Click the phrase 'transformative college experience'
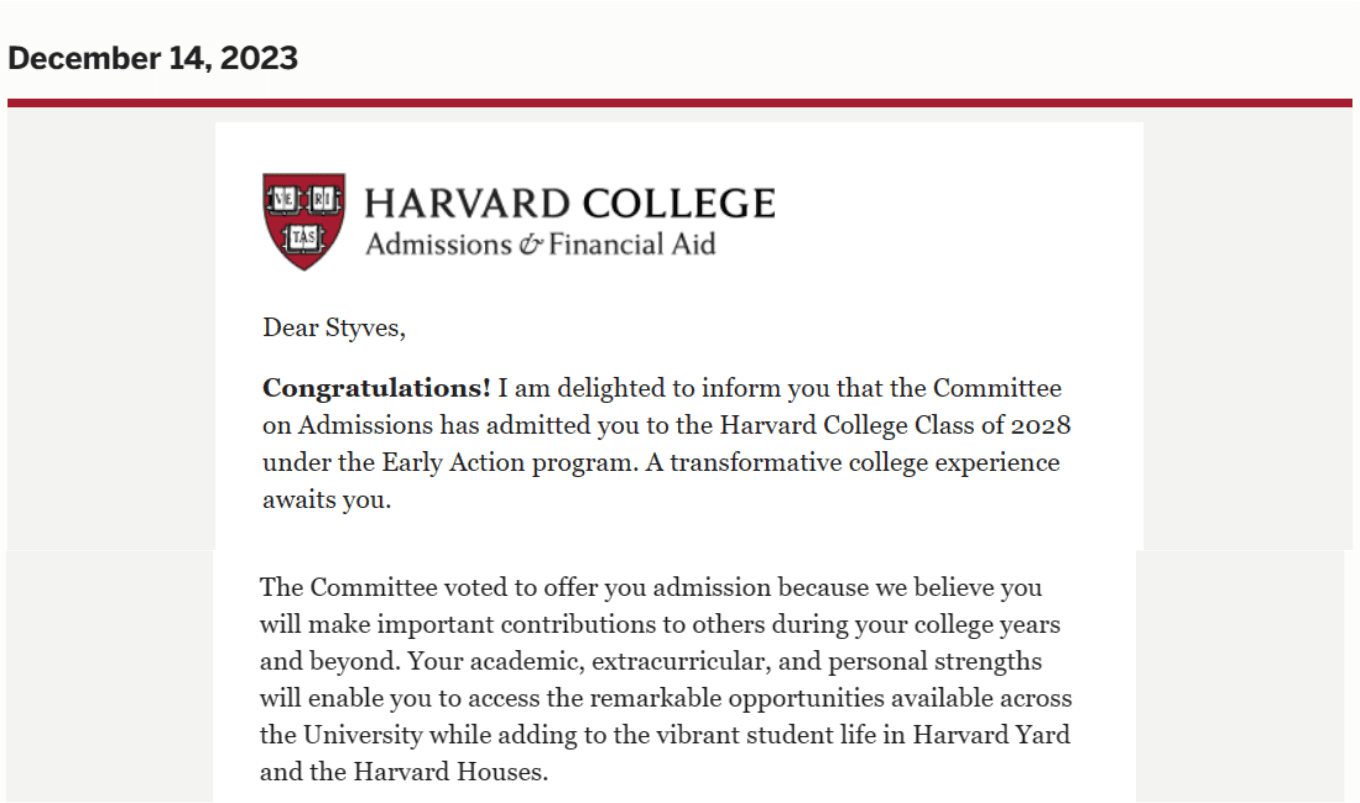1360x803 pixels. click(865, 463)
